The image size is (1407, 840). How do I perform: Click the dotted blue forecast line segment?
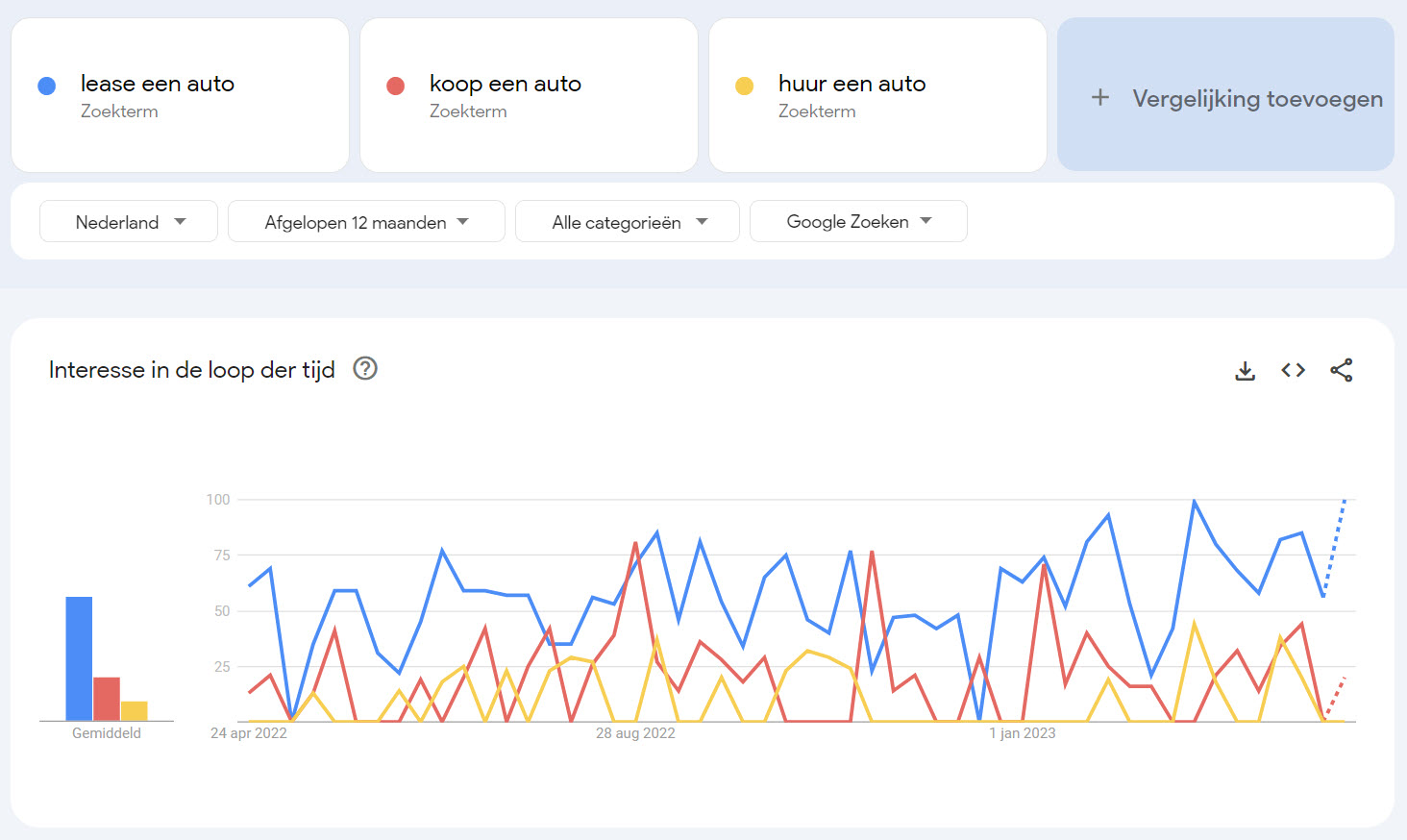tap(1334, 548)
